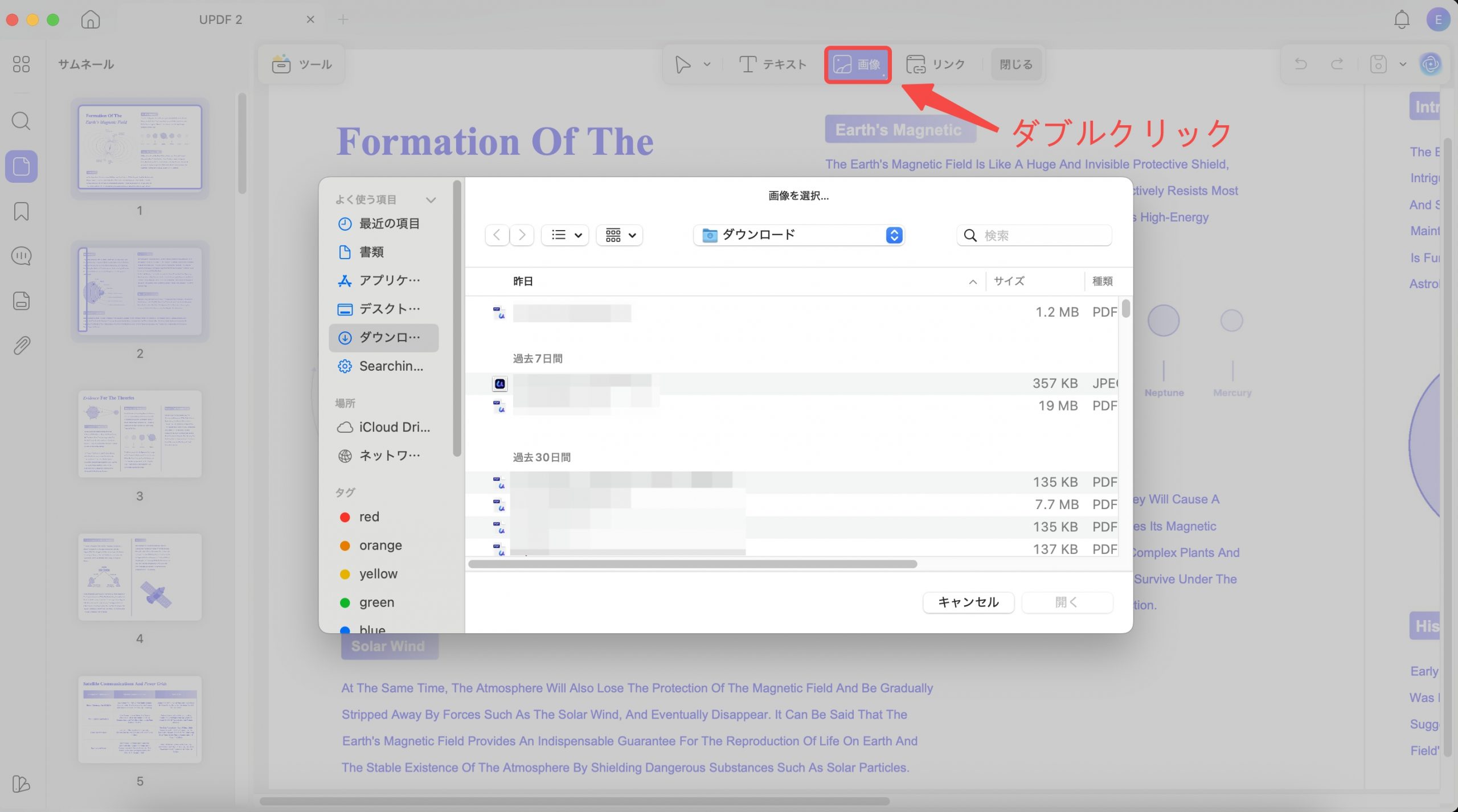
Task: Open the attachments paperclip icon
Action: [x=21, y=345]
